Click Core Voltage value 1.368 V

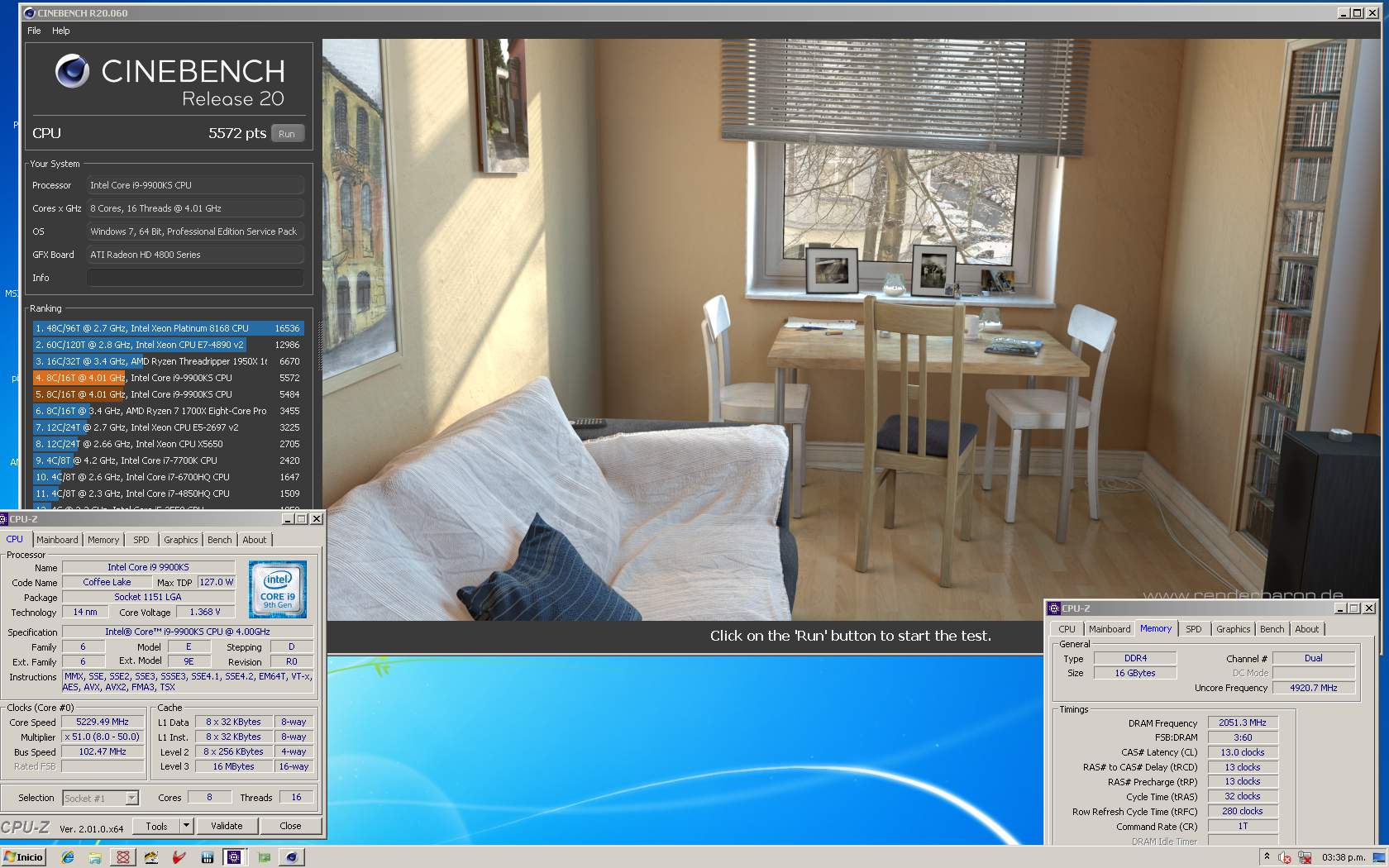tap(205, 612)
